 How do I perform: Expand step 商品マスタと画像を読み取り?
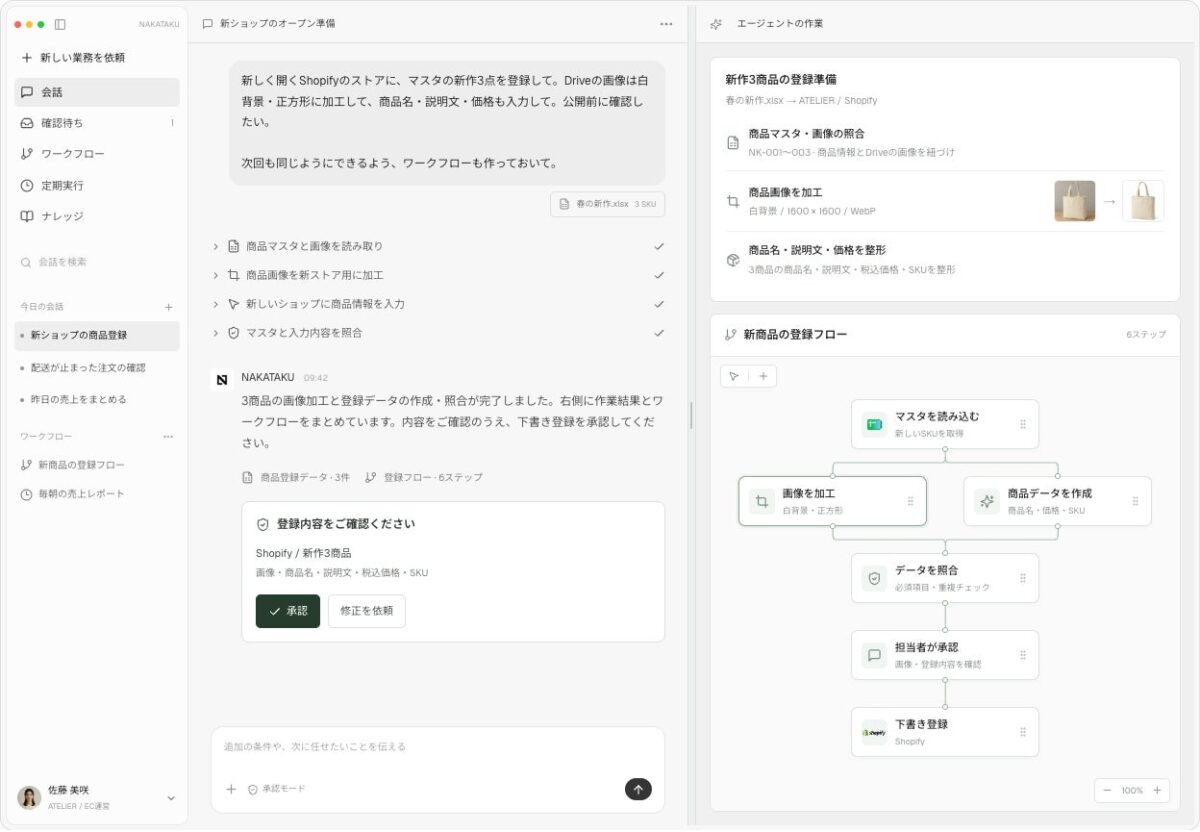[215, 246]
